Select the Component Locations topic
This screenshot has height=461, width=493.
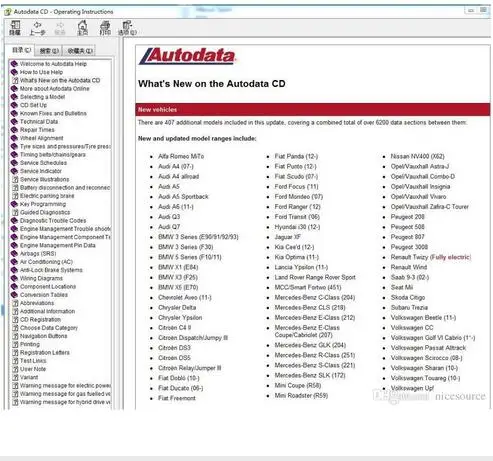coord(48,286)
